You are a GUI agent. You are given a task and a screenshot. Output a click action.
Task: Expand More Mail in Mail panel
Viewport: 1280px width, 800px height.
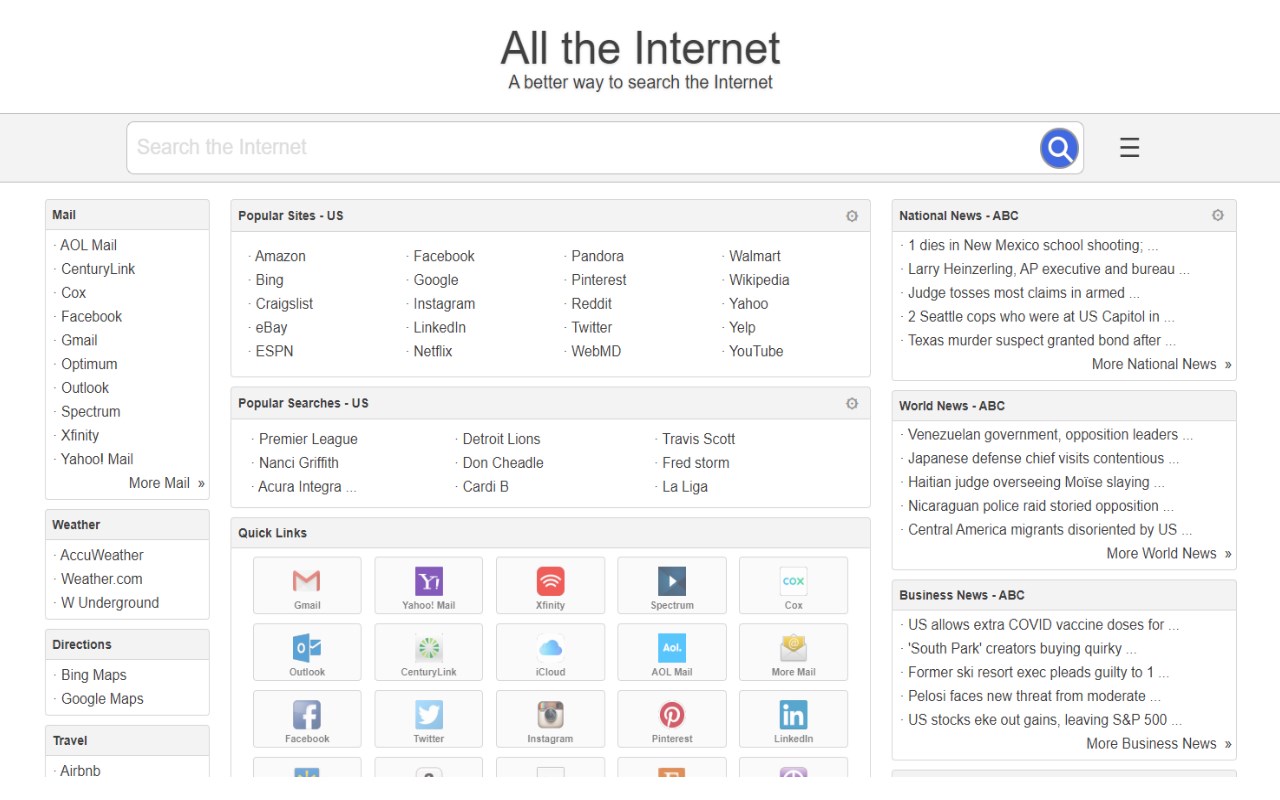(166, 483)
